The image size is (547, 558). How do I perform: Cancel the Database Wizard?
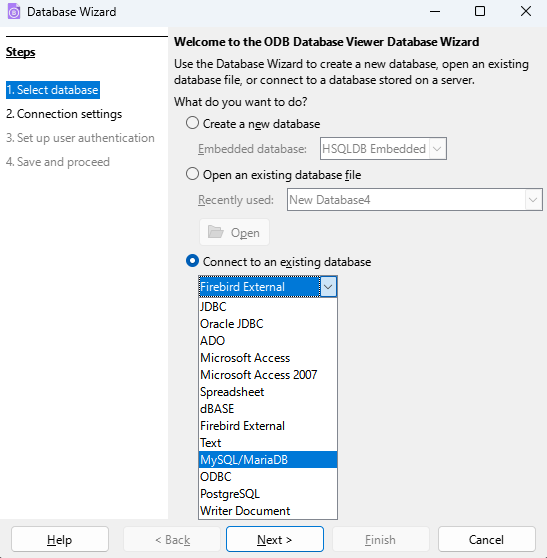click(x=486, y=539)
